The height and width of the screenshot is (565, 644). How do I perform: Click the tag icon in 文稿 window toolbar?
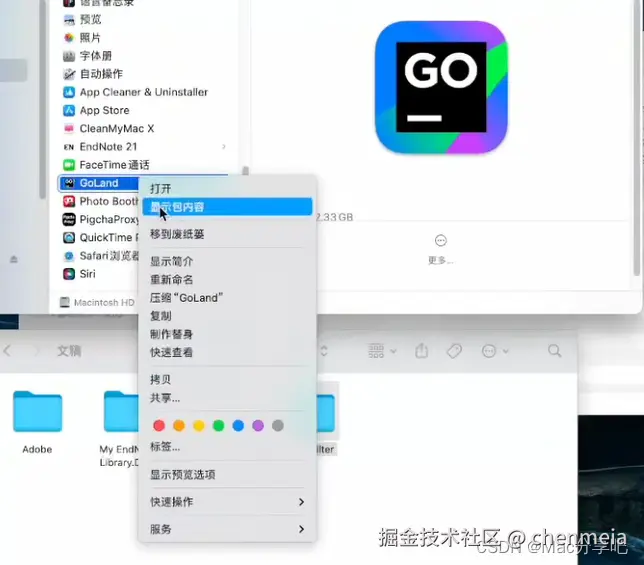[x=454, y=351]
